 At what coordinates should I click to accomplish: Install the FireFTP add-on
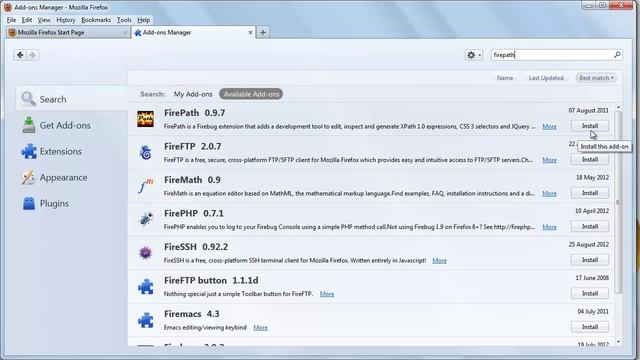(x=590, y=160)
